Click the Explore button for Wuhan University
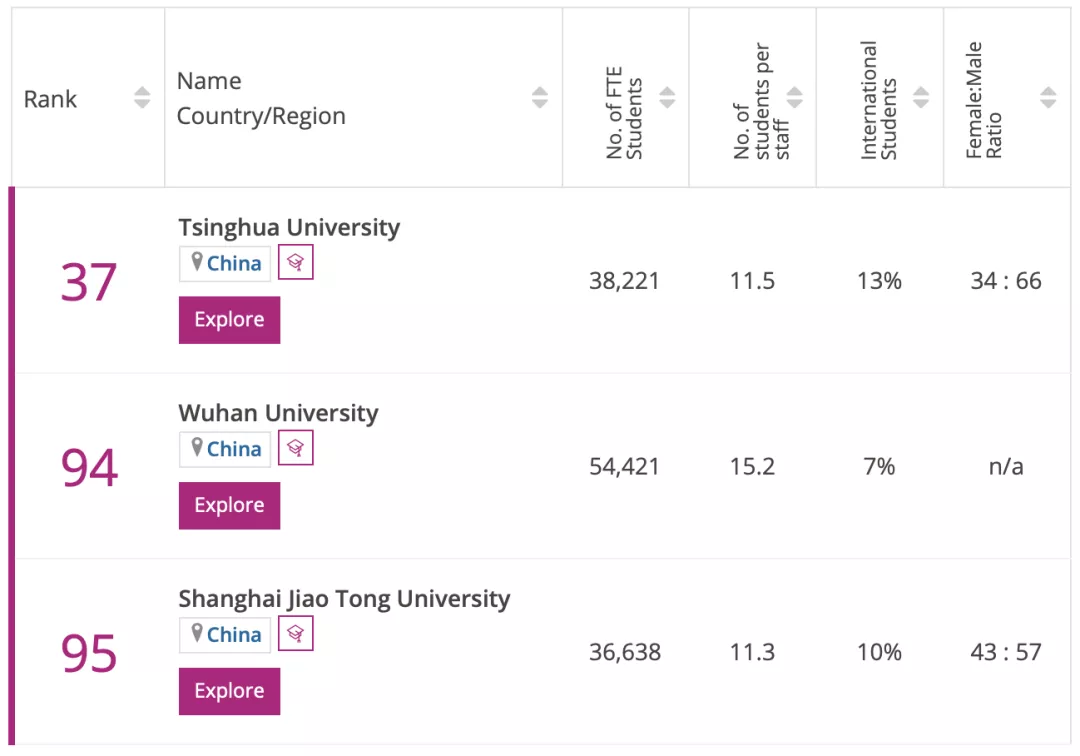Image resolution: width=1080 pixels, height=756 pixels. pos(229,505)
